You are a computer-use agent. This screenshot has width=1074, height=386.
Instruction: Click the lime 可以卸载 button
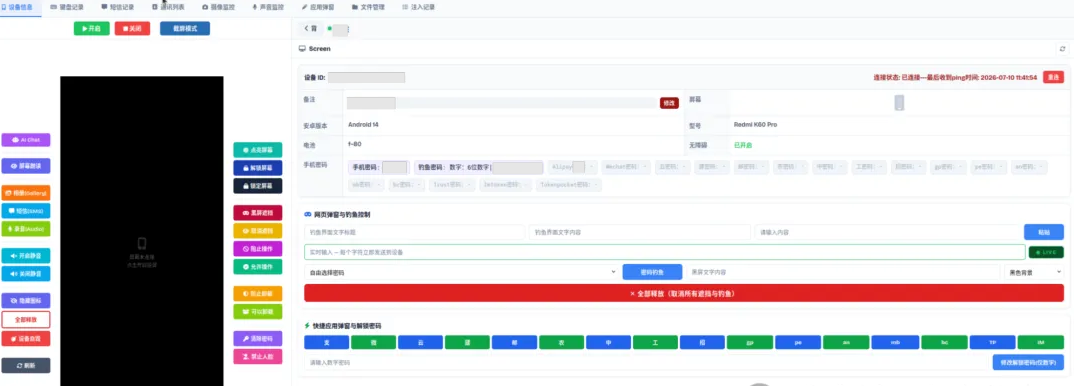(x=258, y=311)
